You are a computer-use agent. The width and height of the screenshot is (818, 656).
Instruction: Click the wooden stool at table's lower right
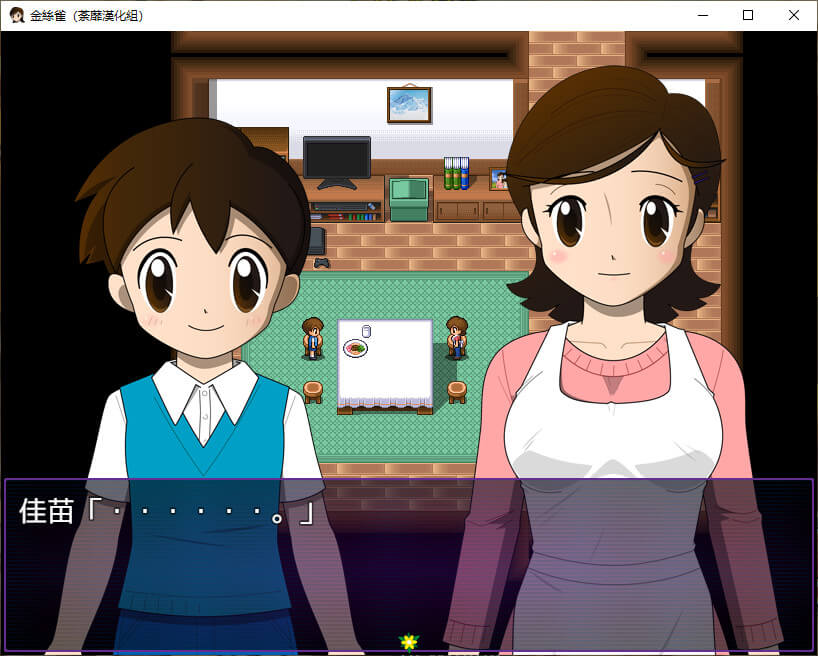tap(457, 391)
